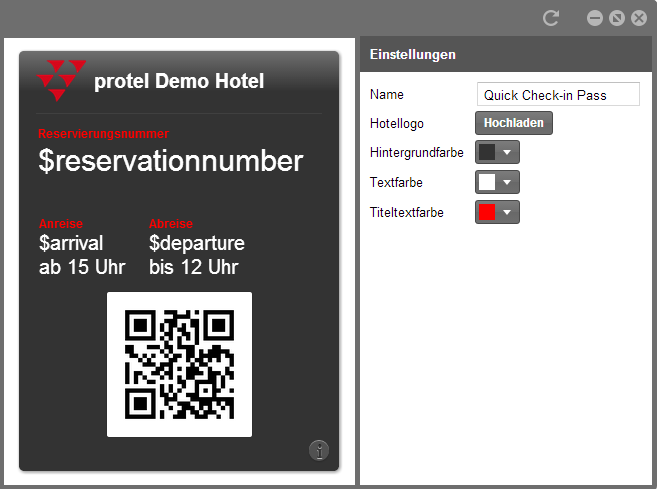Click the 'Hintergrundfarbe' settings label
This screenshot has width=657, height=489.
click(x=416, y=153)
